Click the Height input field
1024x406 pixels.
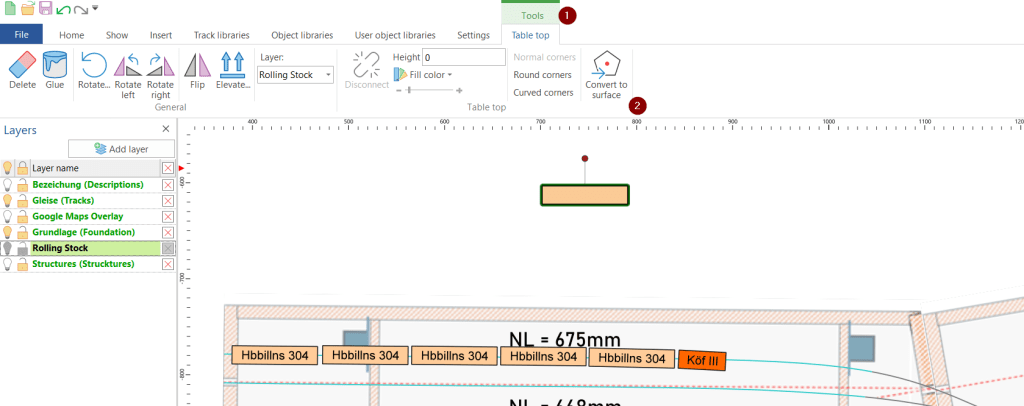(463, 58)
